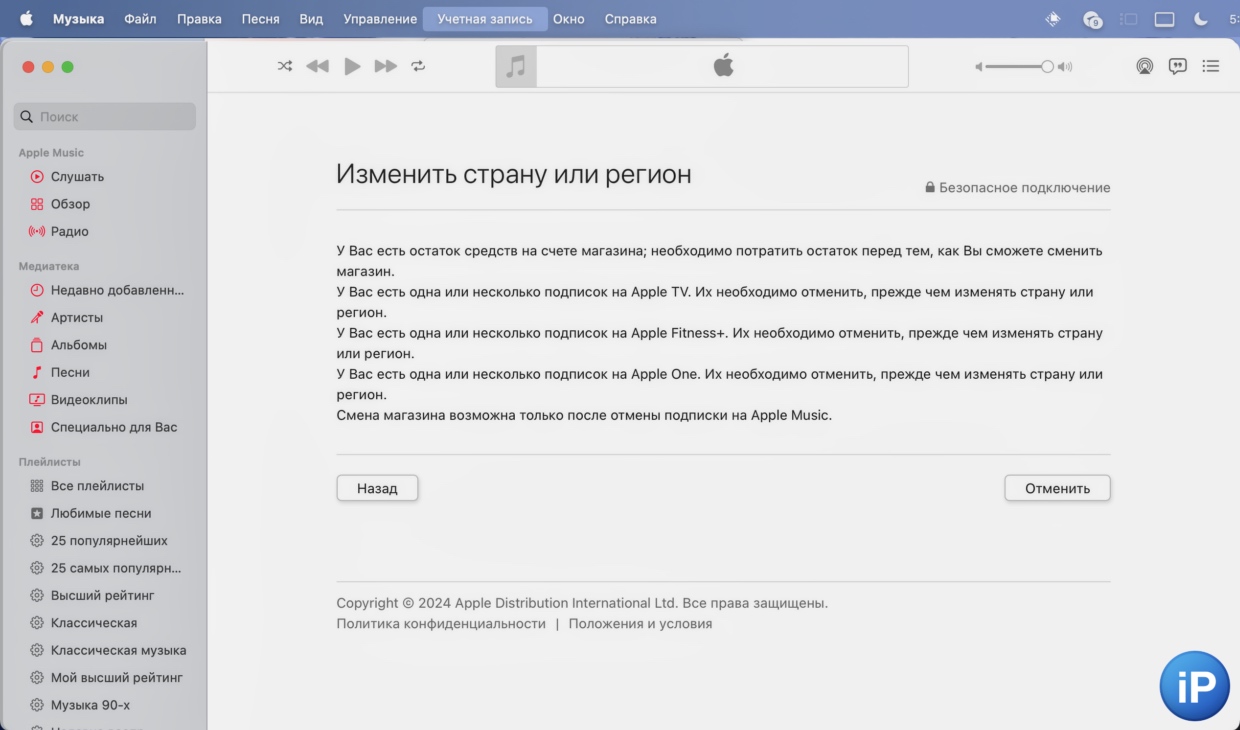Click the Apple logo in the now playing display
The width and height of the screenshot is (1240, 730).
(723, 66)
